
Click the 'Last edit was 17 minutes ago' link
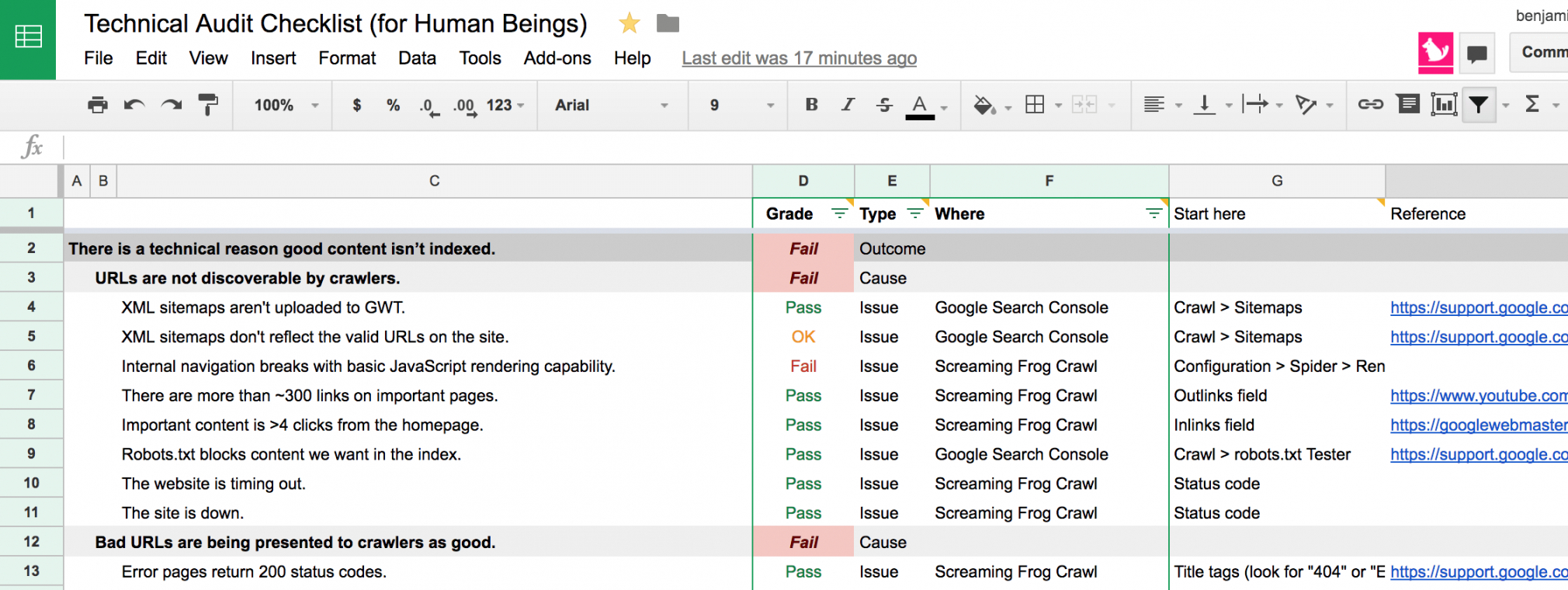[x=799, y=58]
